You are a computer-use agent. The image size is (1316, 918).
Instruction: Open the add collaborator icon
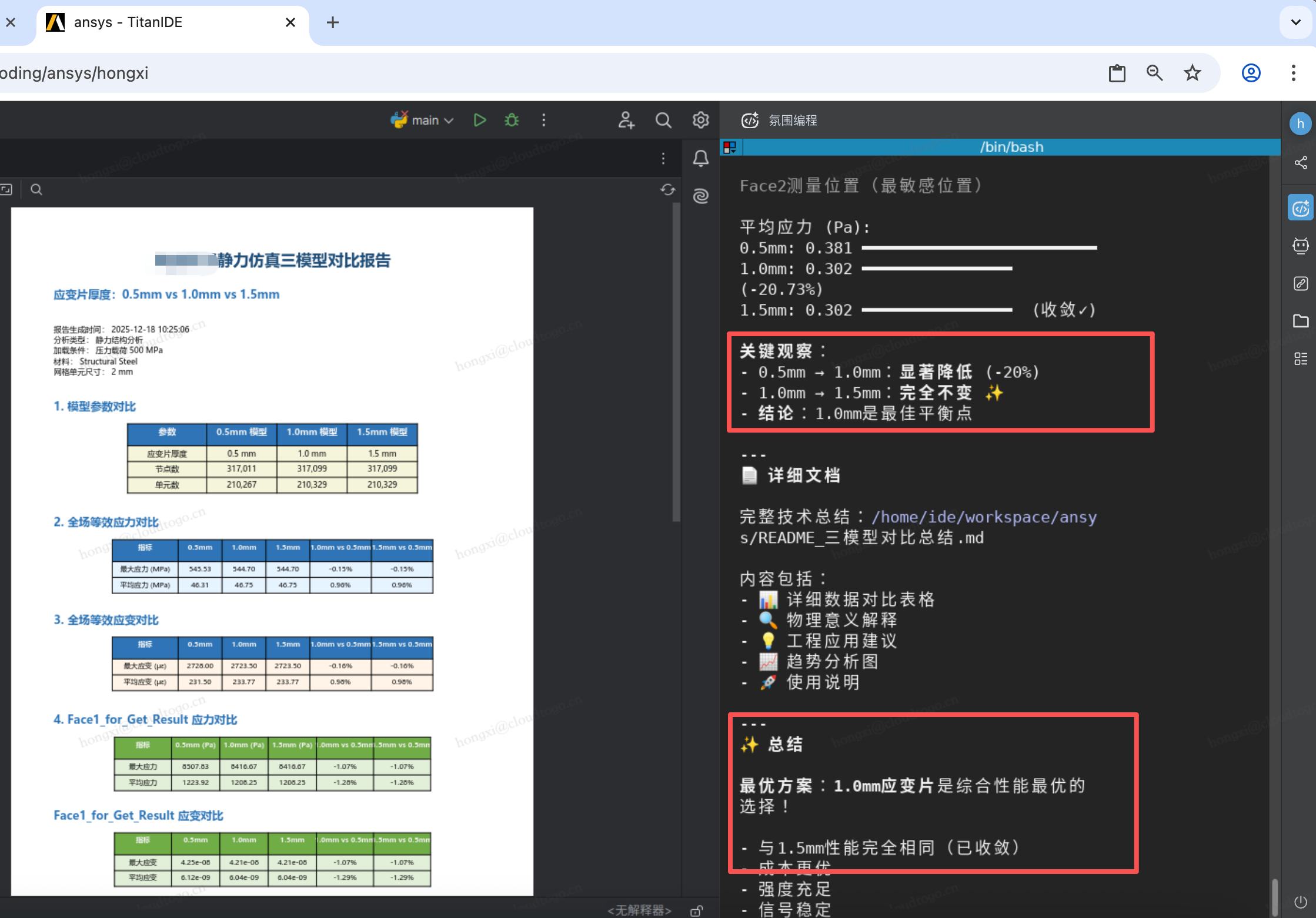[626, 120]
